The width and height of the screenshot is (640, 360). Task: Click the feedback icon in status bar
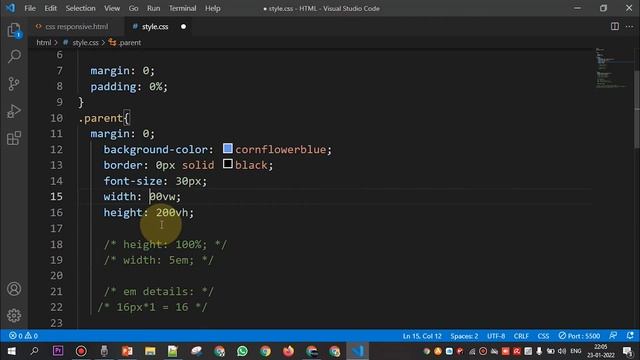point(613,336)
